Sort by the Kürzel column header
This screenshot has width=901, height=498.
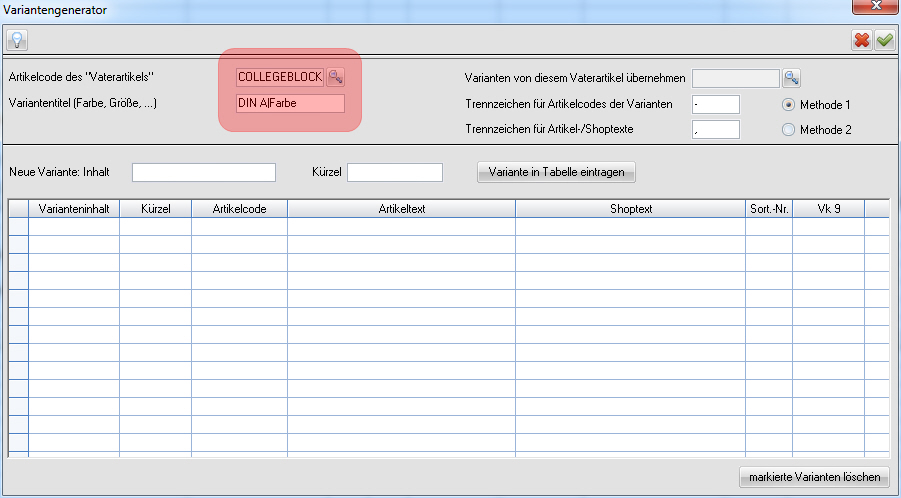(x=155, y=208)
